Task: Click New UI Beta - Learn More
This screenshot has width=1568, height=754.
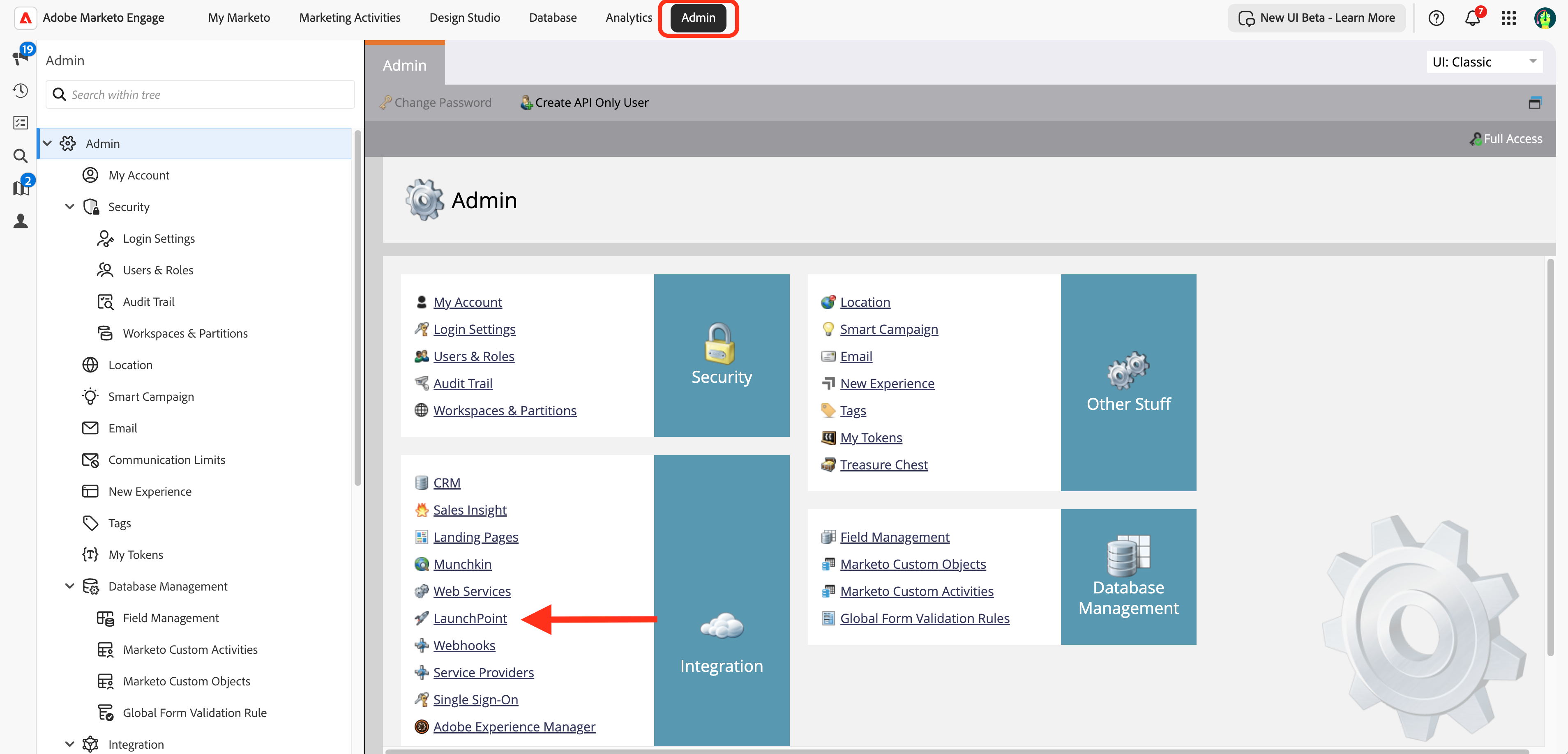Action: [x=1317, y=18]
